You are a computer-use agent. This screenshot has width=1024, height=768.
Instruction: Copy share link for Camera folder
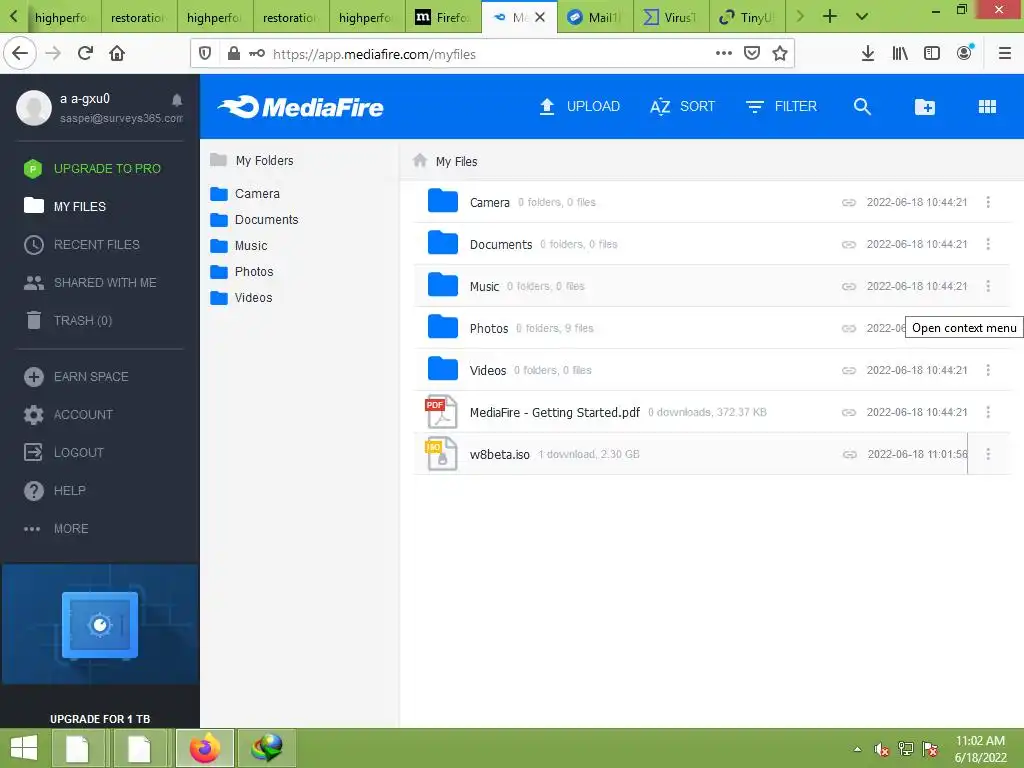point(848,202)
